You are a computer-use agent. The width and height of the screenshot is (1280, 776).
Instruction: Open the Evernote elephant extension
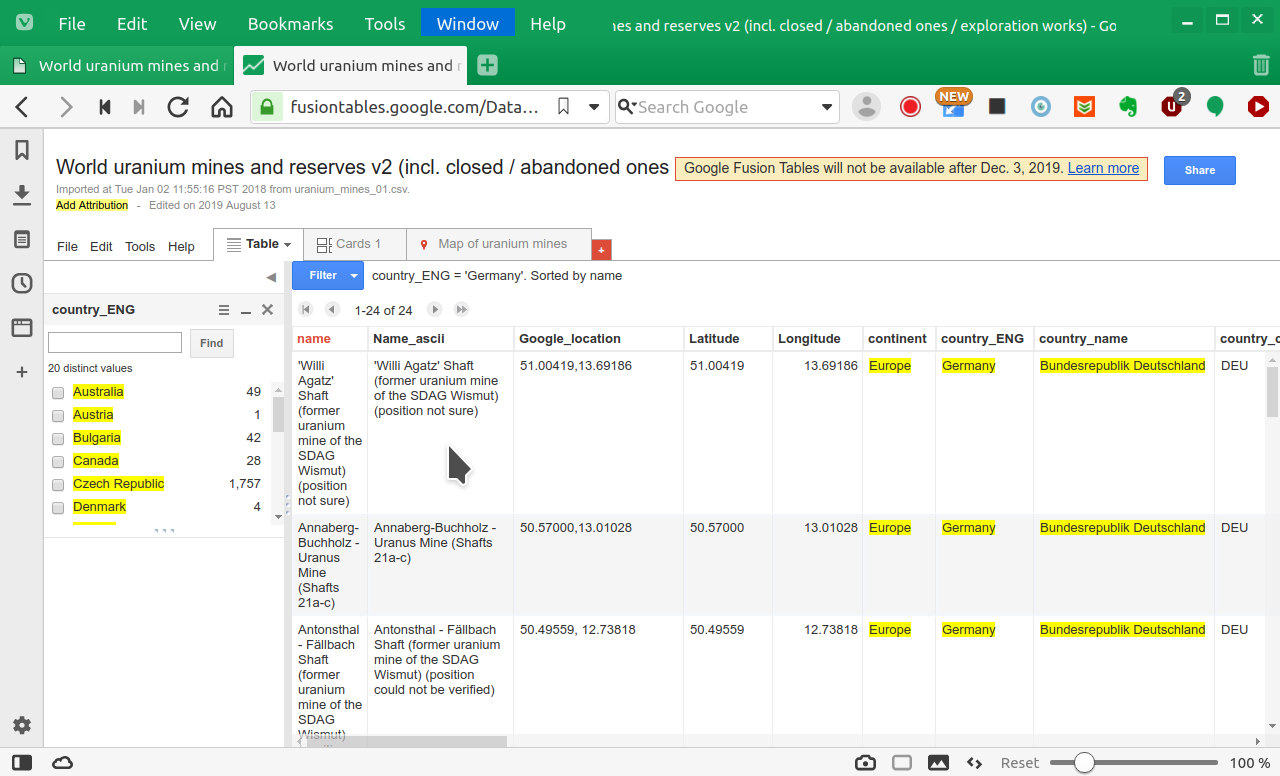tap(1127, 107)
